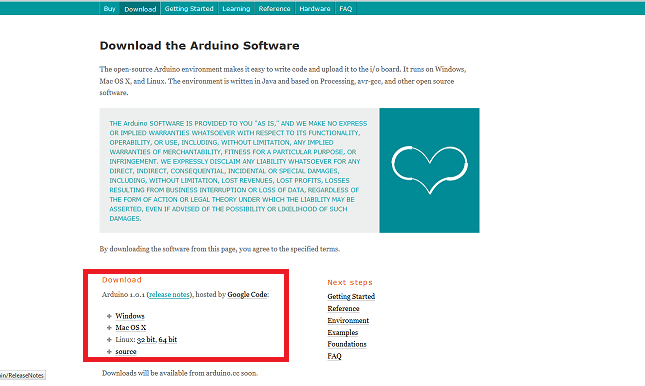Open the Reference navigation tab
The image size is (645, 386).
tap(274, 9)
